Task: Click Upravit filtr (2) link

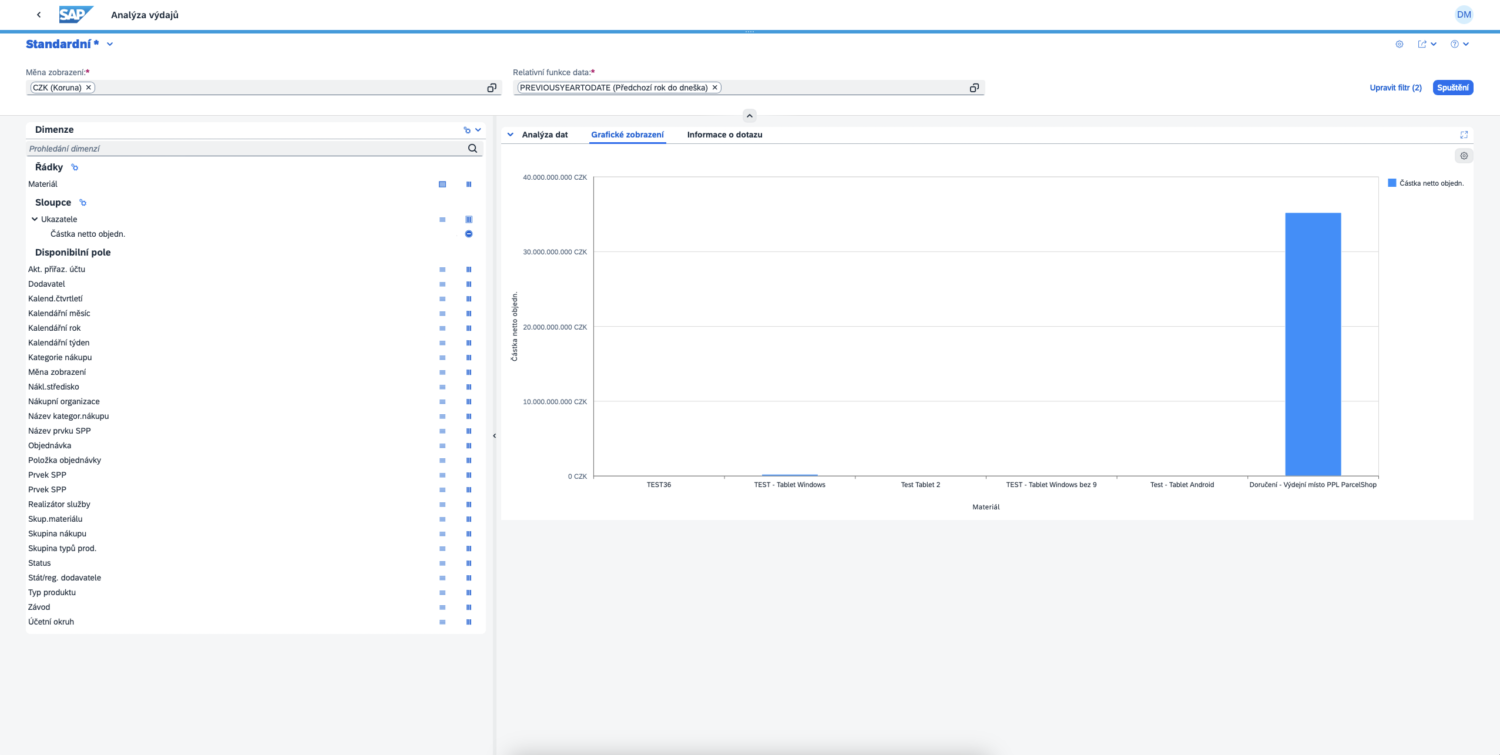Action: click(1395, 88)
